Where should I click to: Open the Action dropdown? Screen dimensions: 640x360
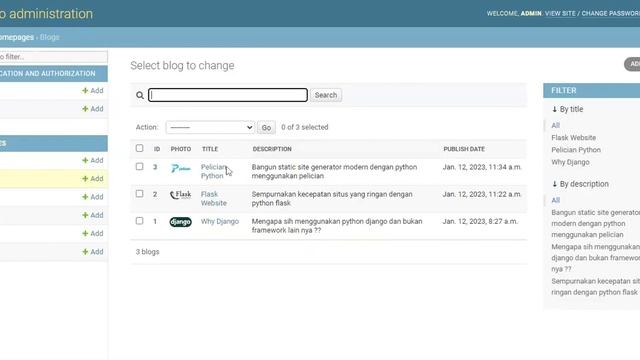point(210,127)
